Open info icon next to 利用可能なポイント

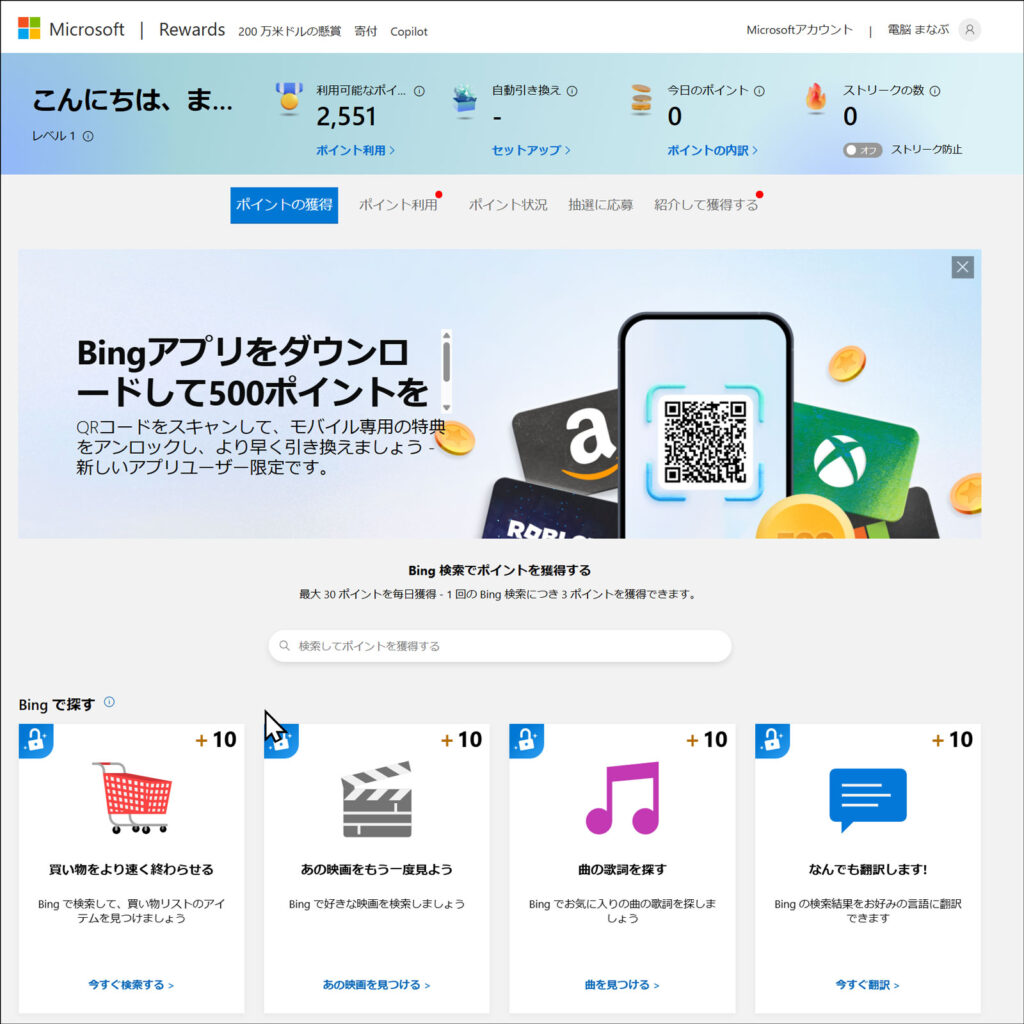[x=419, y=91]
